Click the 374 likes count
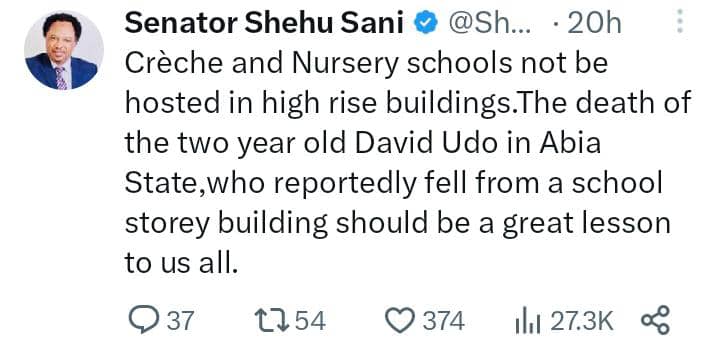The width and height of the screenshot is (720, 361). click(x=444, y=321)
